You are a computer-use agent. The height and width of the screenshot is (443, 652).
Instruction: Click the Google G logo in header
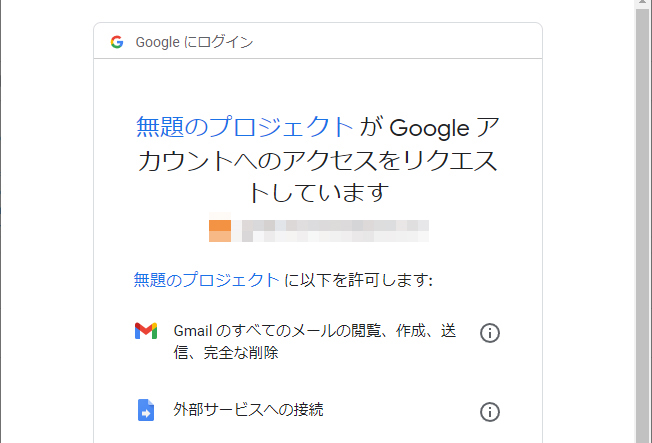(117, 42)
